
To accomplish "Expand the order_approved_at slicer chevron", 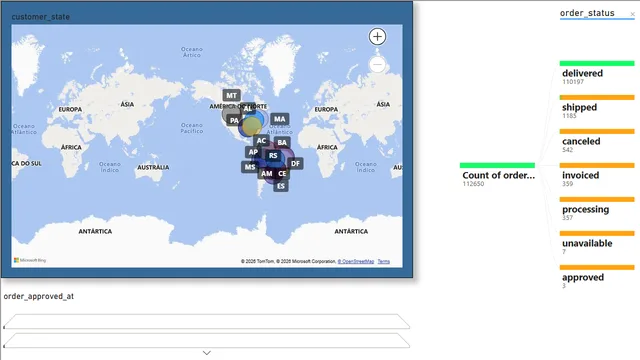I will pos(207,353).
